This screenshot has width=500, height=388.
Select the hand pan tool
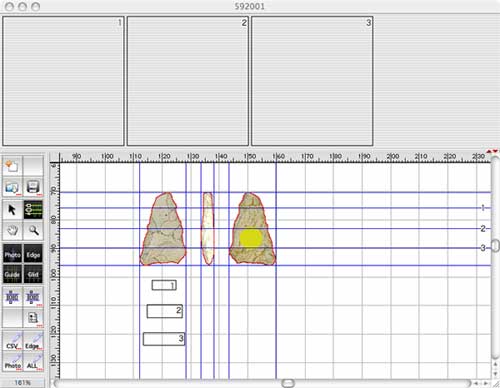click(x=12, y=230)
